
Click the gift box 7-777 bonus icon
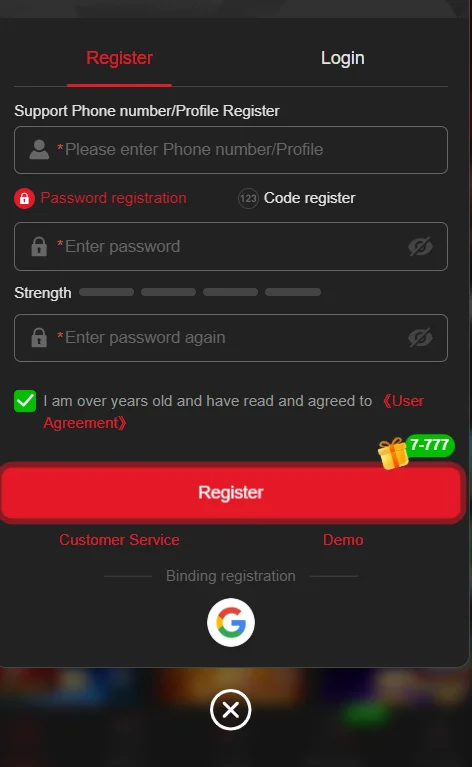[416, 451]
